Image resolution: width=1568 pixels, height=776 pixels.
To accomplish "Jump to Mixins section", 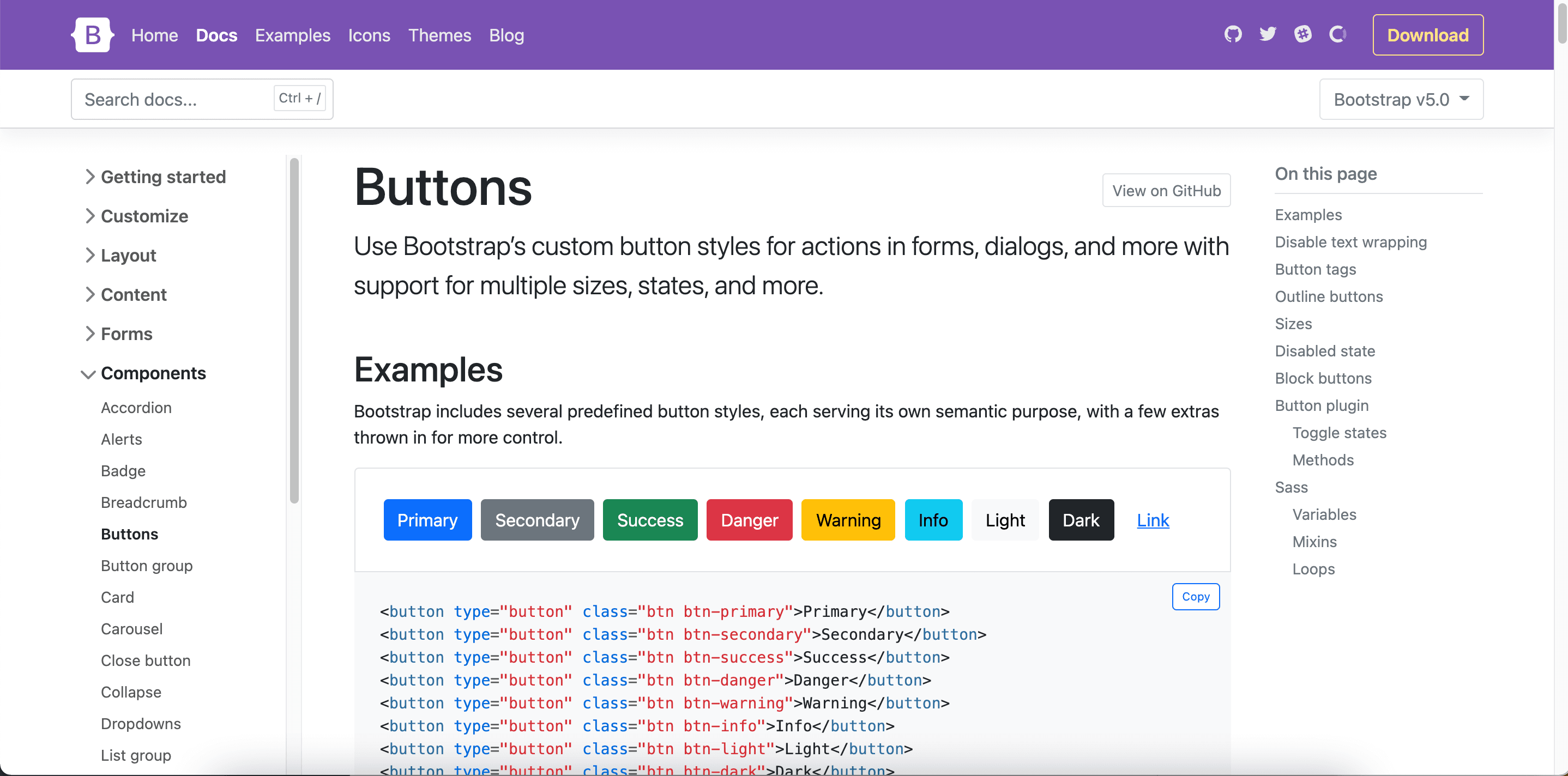I will point(1315,542).
